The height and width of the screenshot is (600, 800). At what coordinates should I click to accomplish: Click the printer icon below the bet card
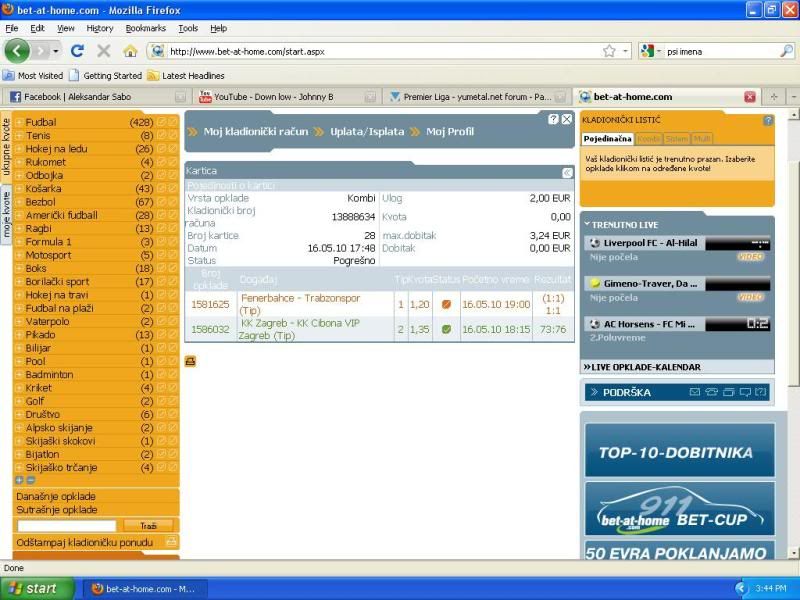point(190,360)
